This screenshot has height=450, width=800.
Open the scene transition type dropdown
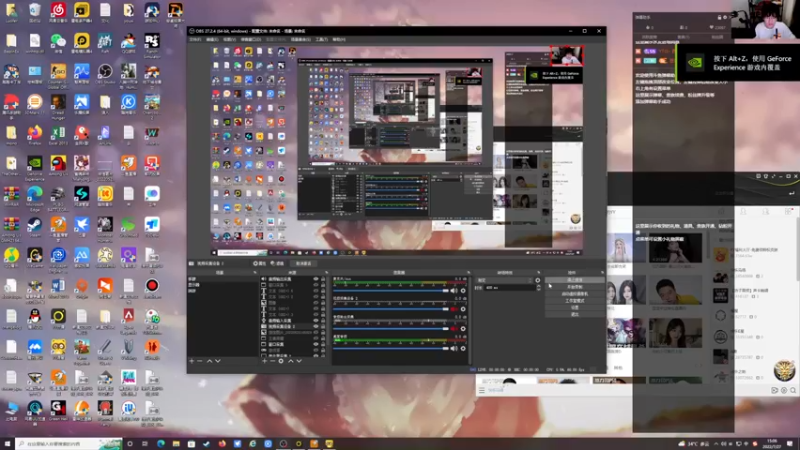point(505,280)
